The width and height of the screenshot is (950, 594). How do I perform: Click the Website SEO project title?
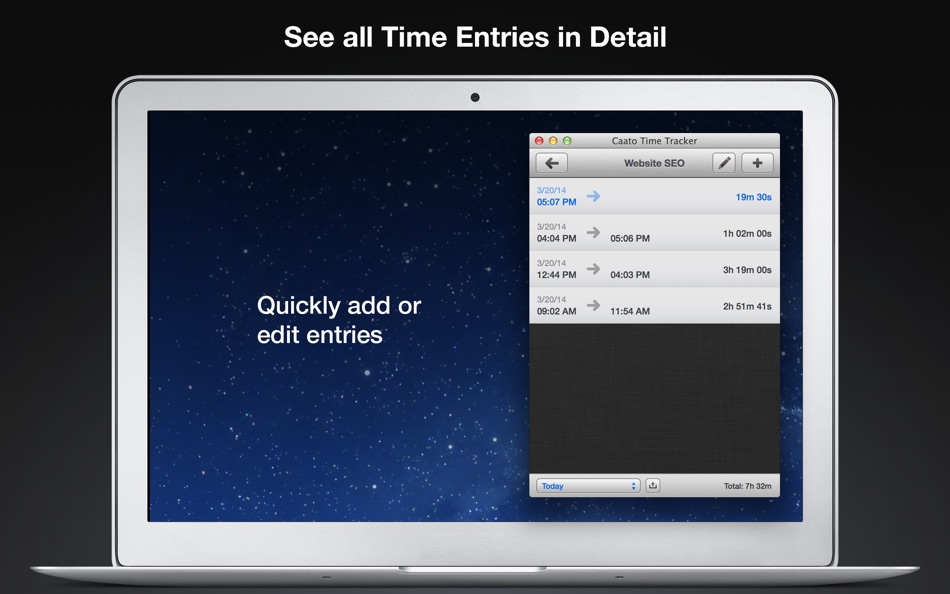(654, 163)
